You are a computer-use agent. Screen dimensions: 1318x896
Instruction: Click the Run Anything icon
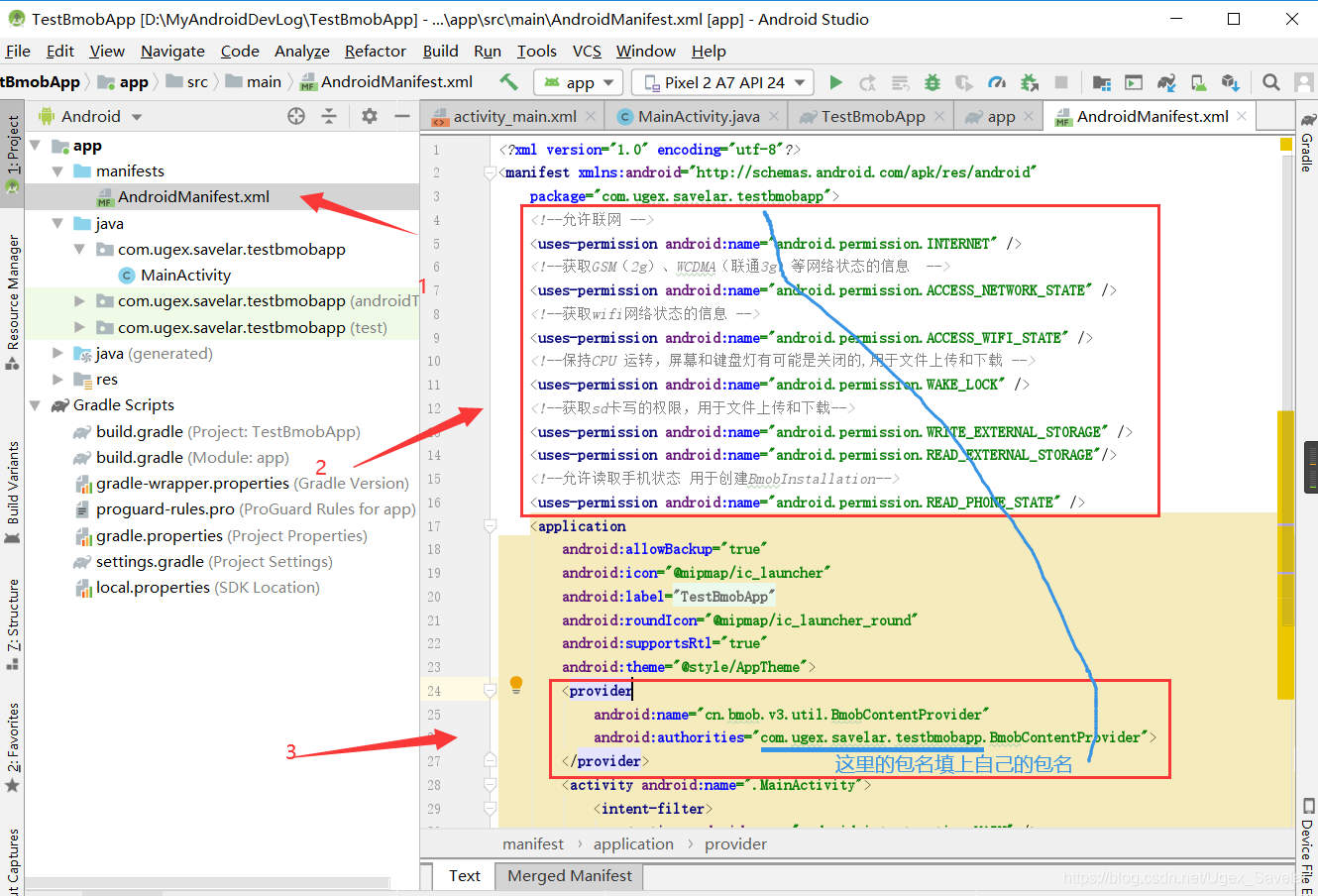(x=1134, y=82)
